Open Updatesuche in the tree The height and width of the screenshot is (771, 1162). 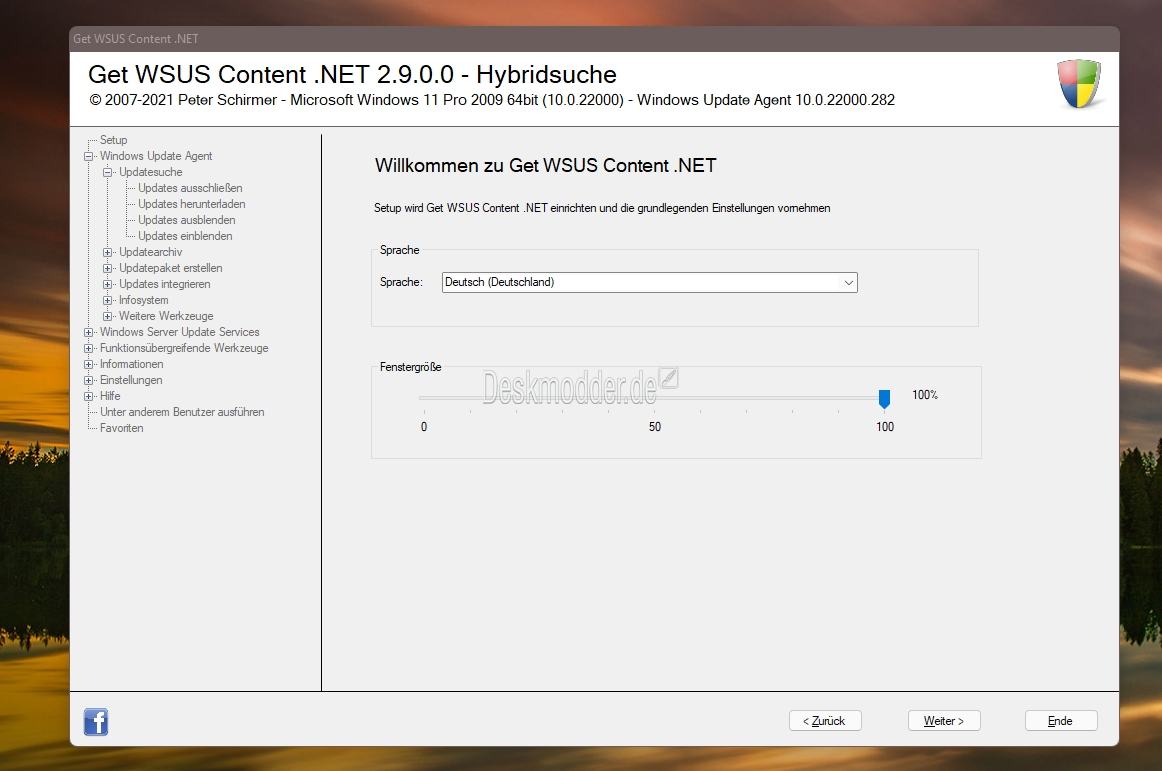pyautogui.click(x=150, y=172)
